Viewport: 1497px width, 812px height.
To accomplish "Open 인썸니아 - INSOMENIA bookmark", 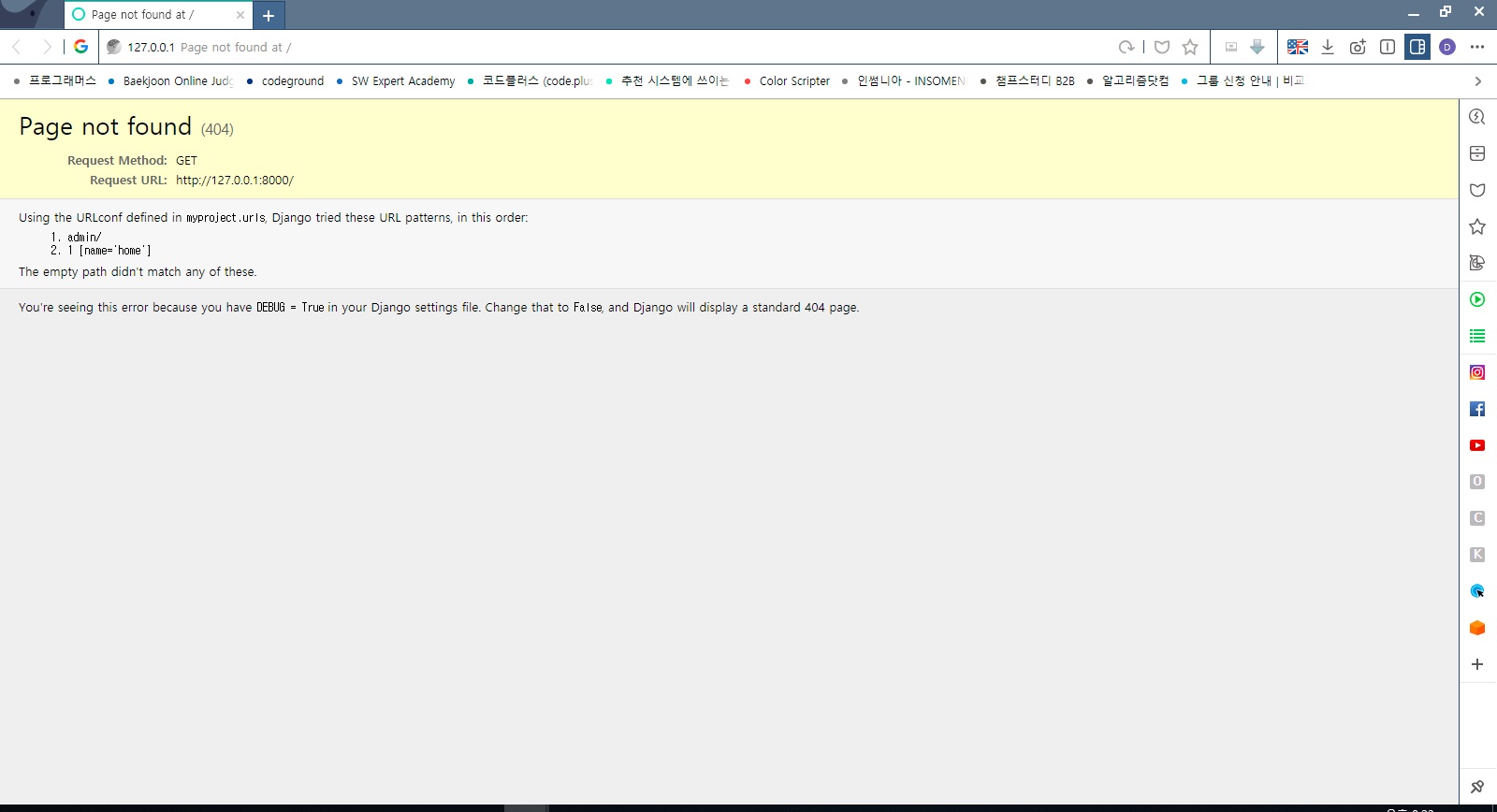I will pyautogui.click(x=904, y=81).
